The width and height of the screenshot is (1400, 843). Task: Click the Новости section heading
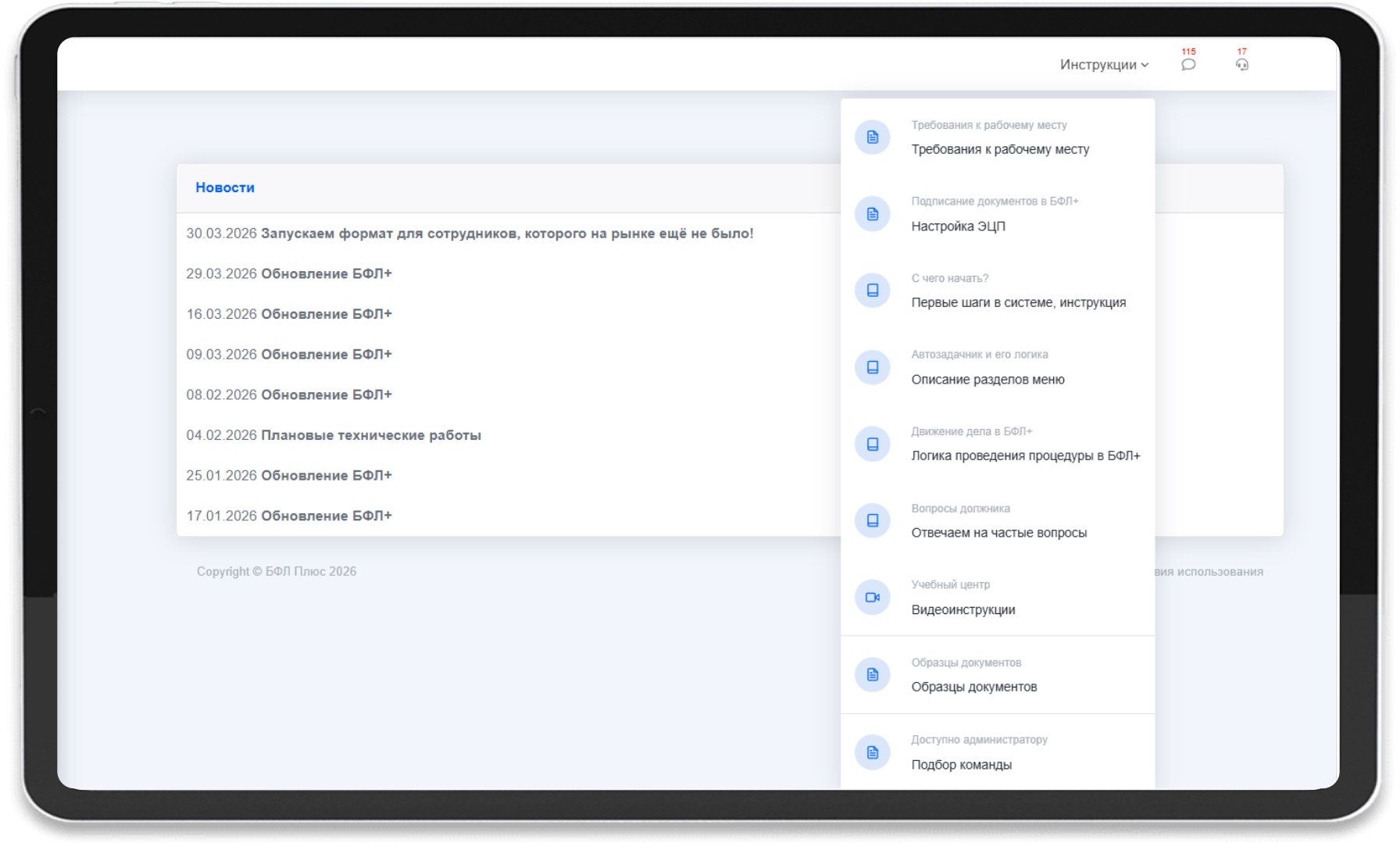click(x=225, y=188)
